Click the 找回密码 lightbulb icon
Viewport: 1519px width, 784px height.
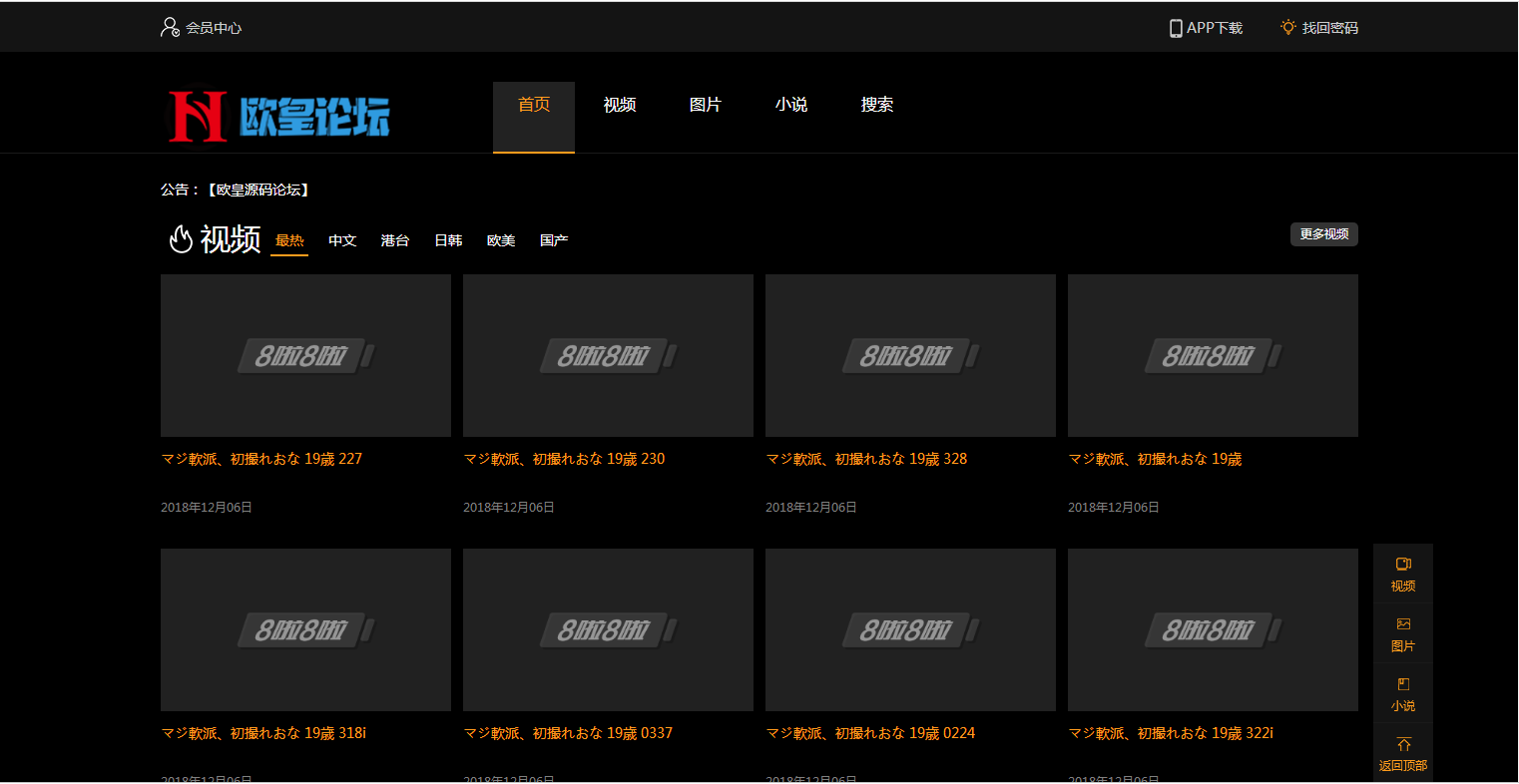click(1286, 27)
